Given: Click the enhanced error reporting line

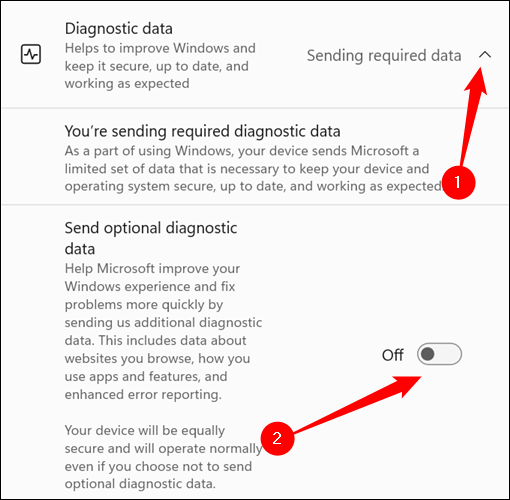Looking at the screenshot, I should coord(143,395).
